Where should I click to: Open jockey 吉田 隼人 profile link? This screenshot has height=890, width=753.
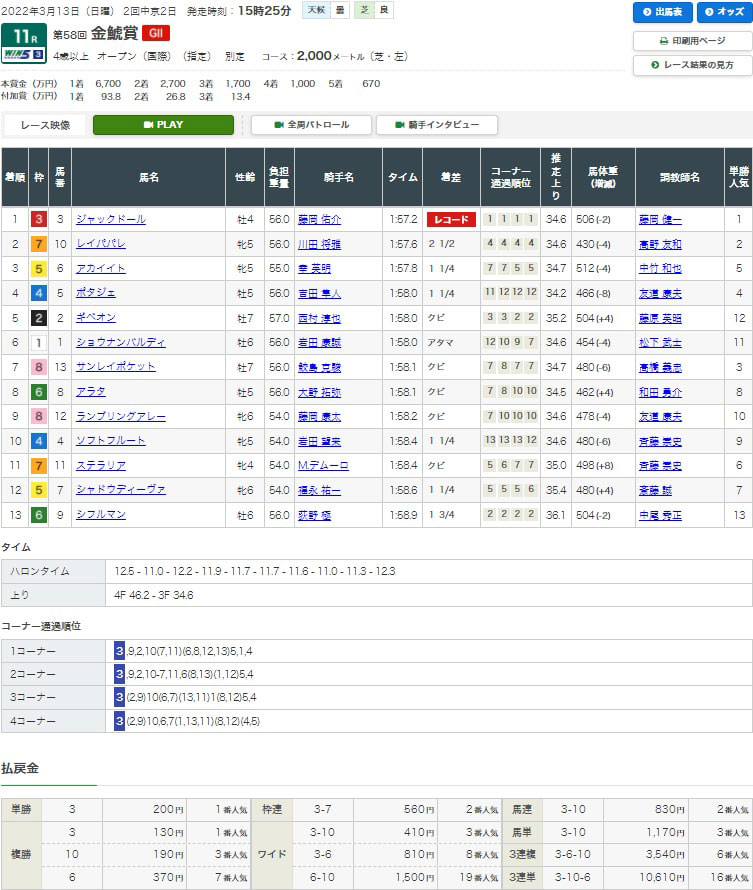pyautogui.click(x=319, y=293)
